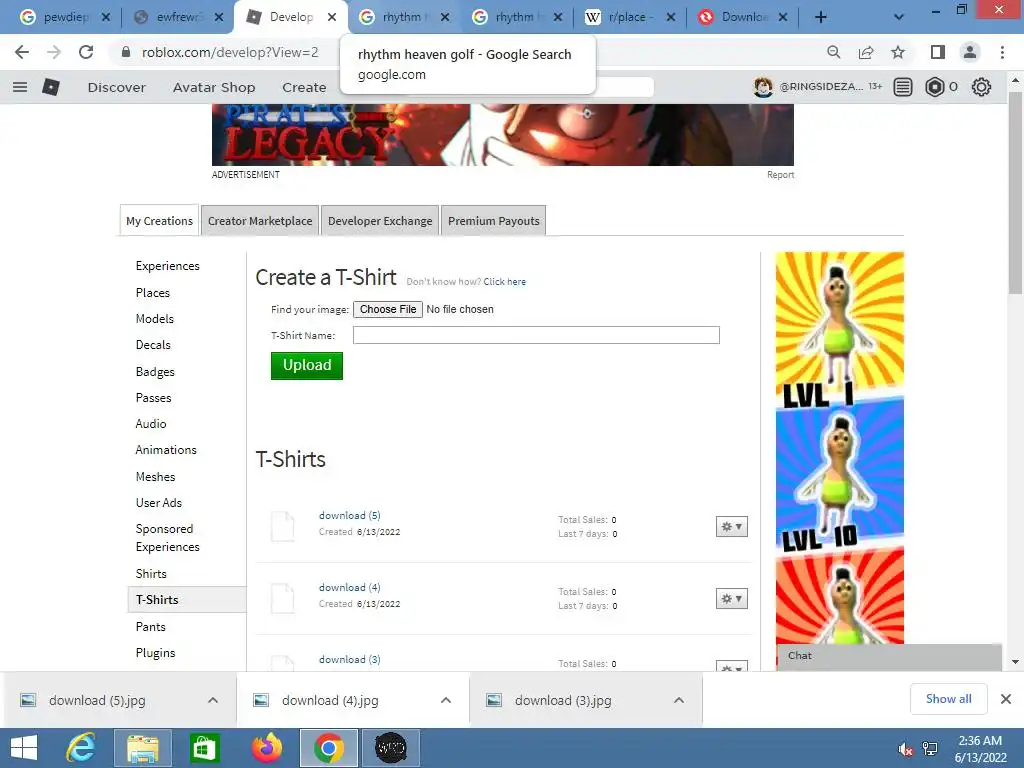Focus the T-Shirt Name input field

click(536, 335)
